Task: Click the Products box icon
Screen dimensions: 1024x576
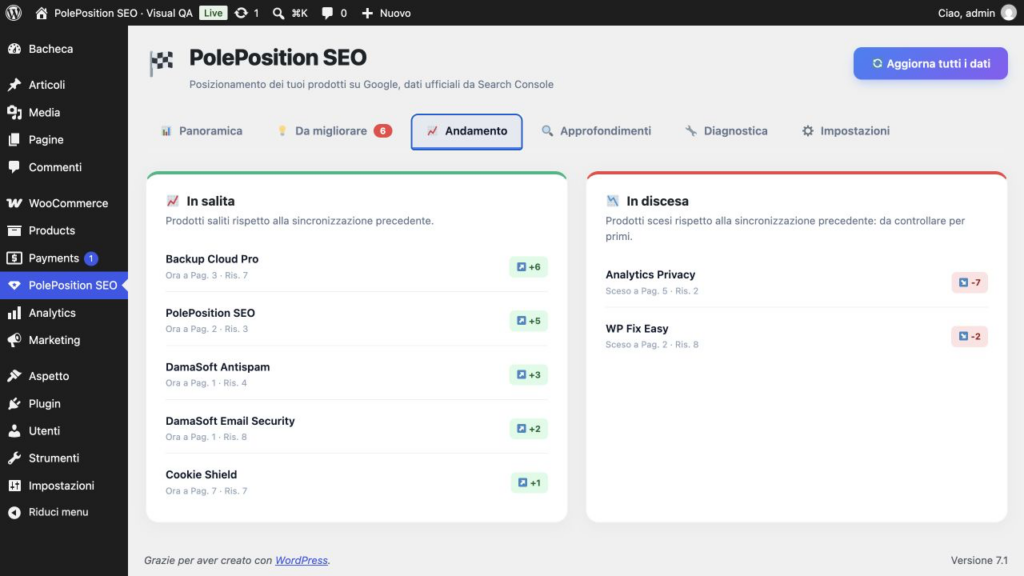Action: (x=14, y=231)
